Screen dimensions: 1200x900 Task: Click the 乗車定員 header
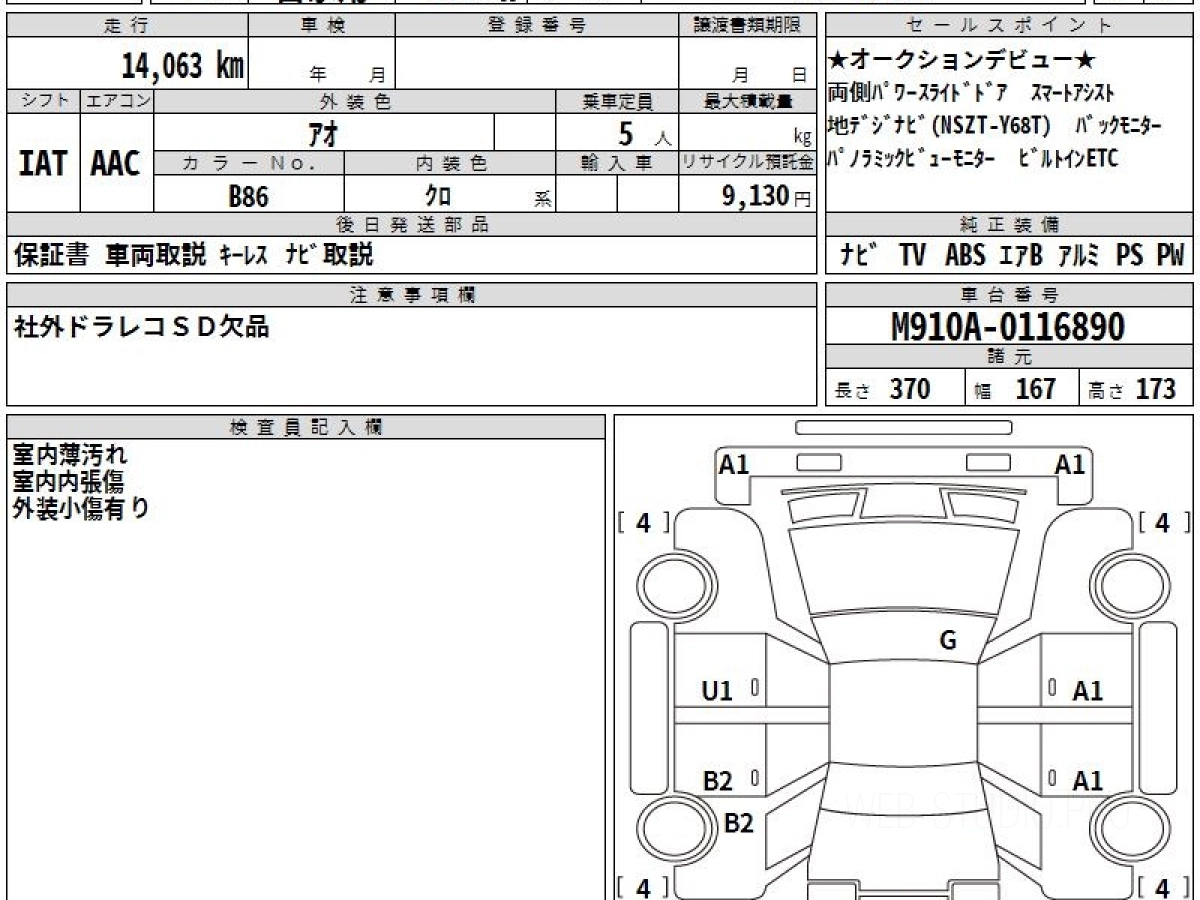coord(617,101)
